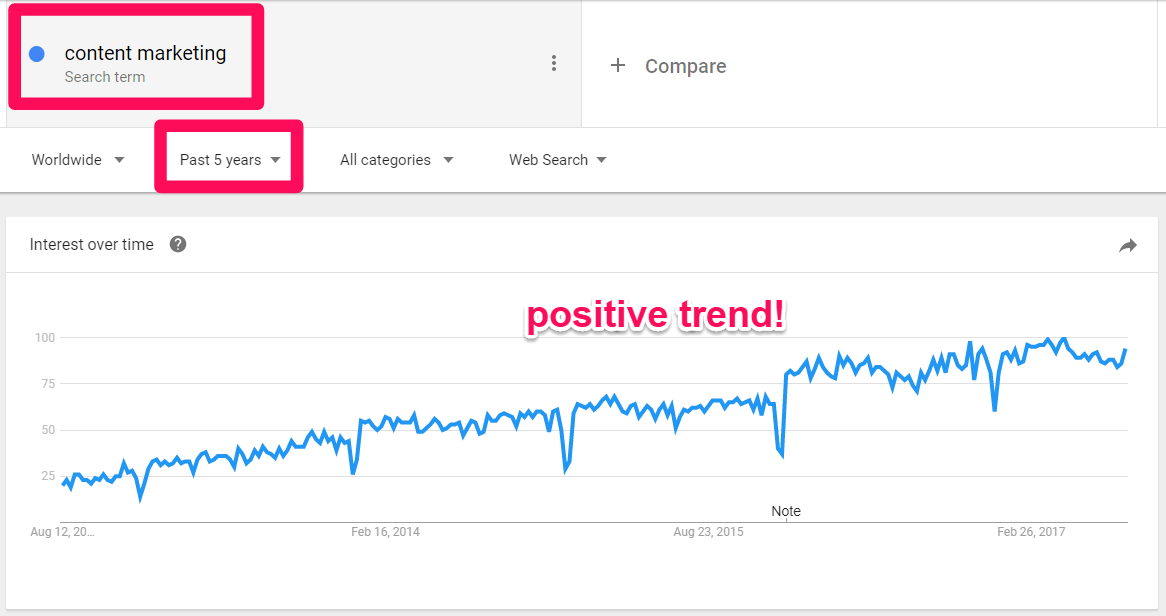The height and width of the screenshot is (616, 1166).
Task: Click the share arrow icon
Action: coord(1128,246)
